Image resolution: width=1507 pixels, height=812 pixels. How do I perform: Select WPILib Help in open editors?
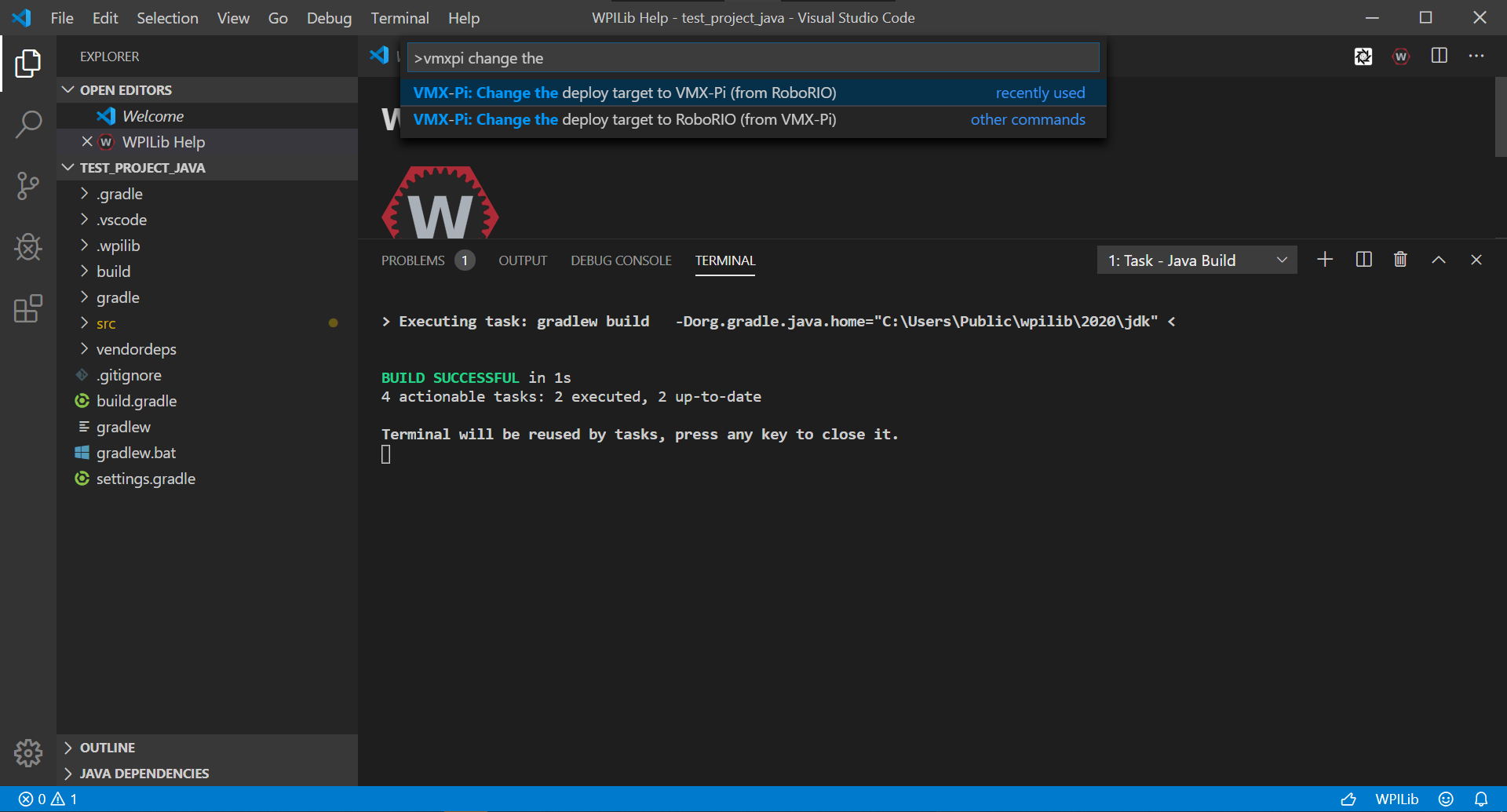[x=207, y=141]
